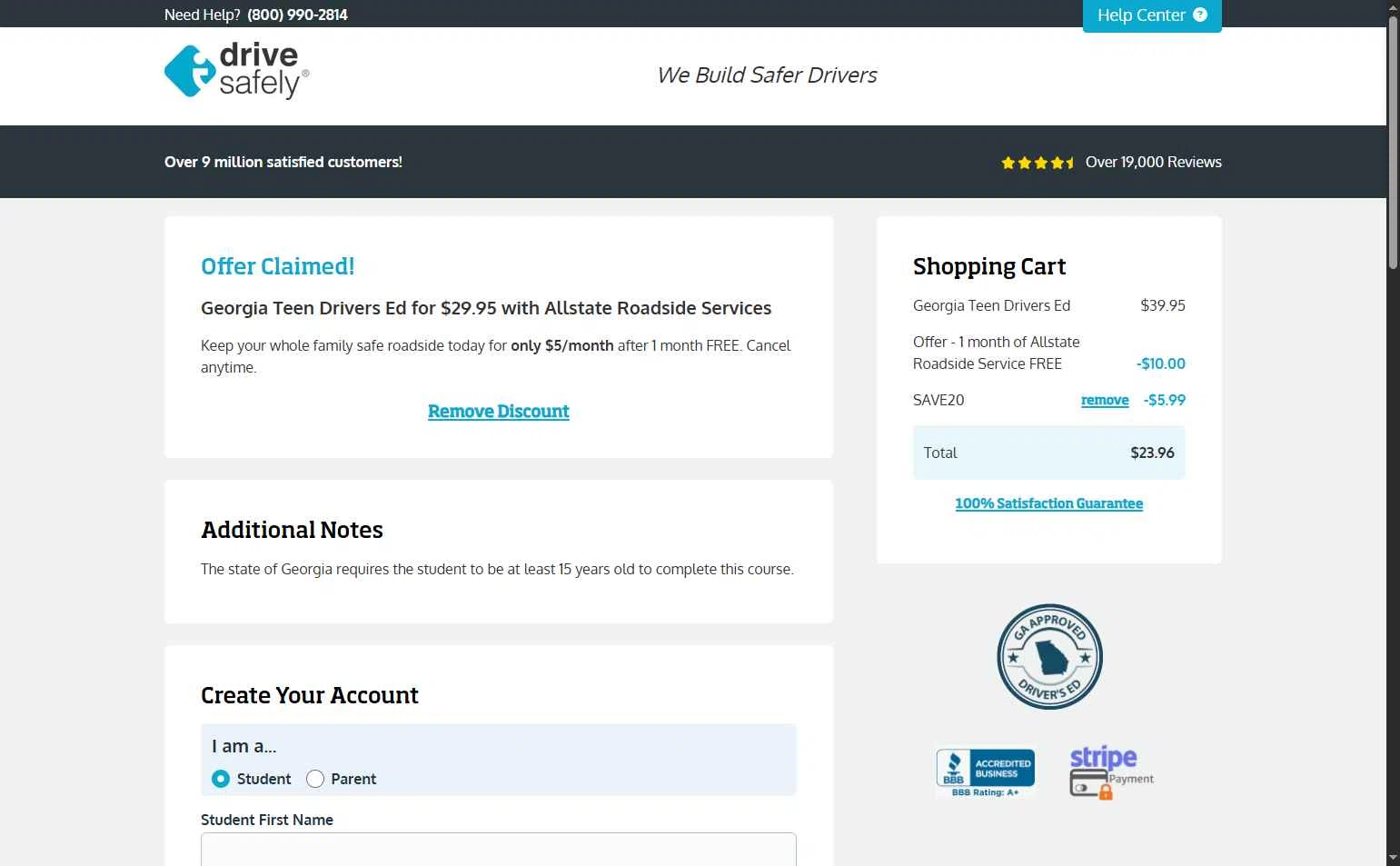Click the scrollbar down arrow

pos(1393,858)
